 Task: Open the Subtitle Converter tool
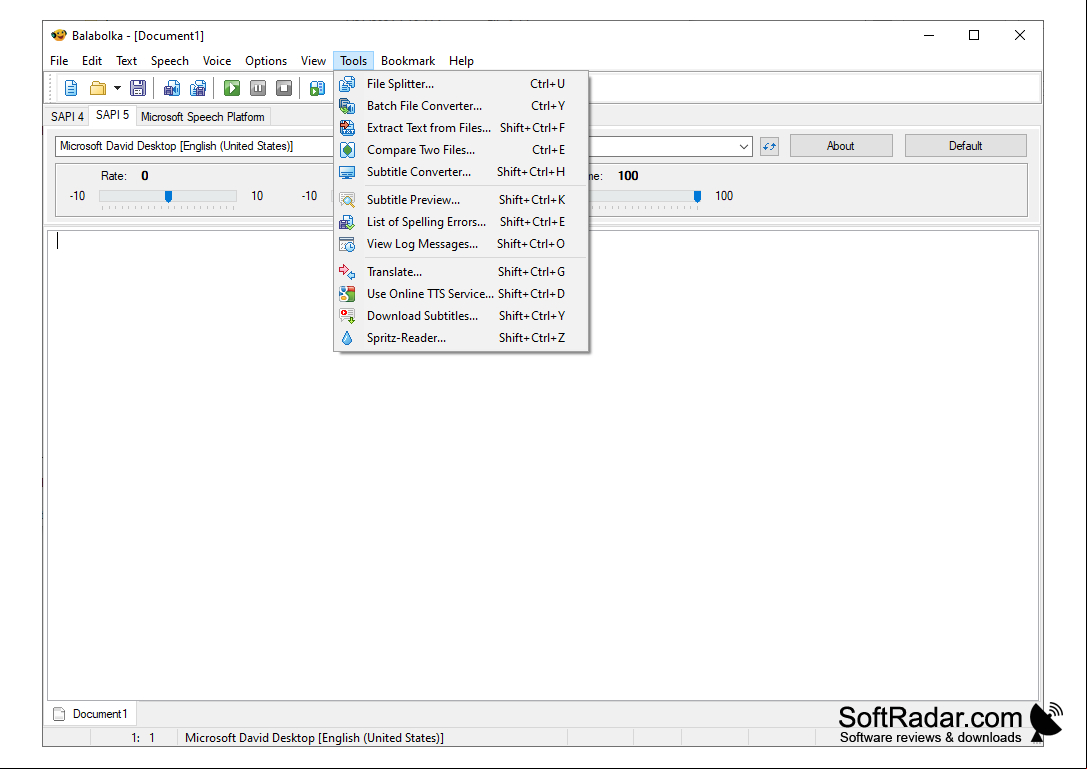pos(461,172)
